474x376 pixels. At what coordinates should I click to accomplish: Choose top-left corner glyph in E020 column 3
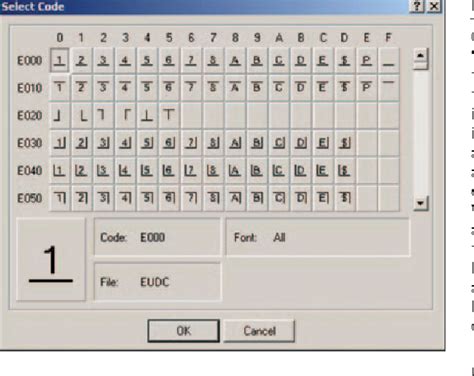(125, 115)
